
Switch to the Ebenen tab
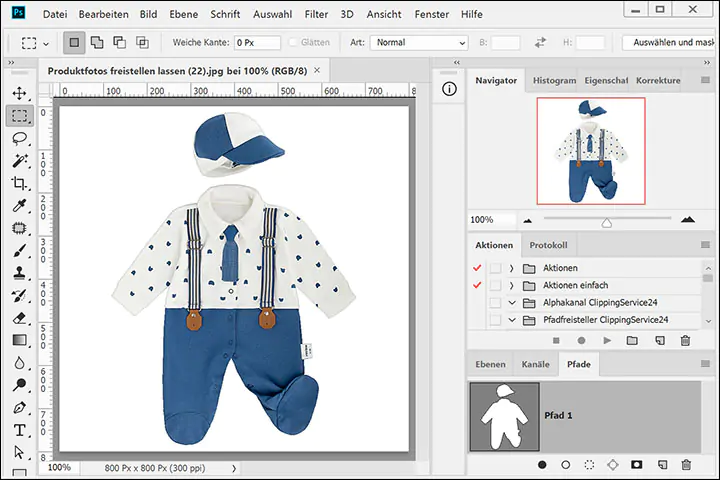[490, 365]
